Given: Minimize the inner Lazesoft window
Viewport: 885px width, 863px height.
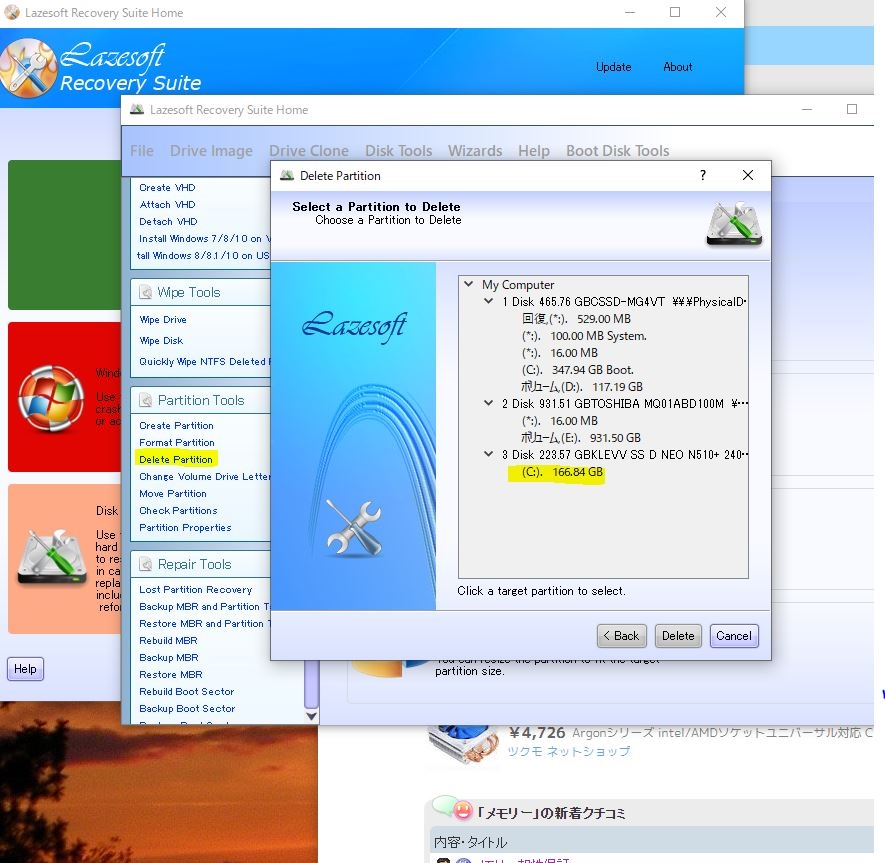Looking at the screenshot, I should tap(807, 109).
